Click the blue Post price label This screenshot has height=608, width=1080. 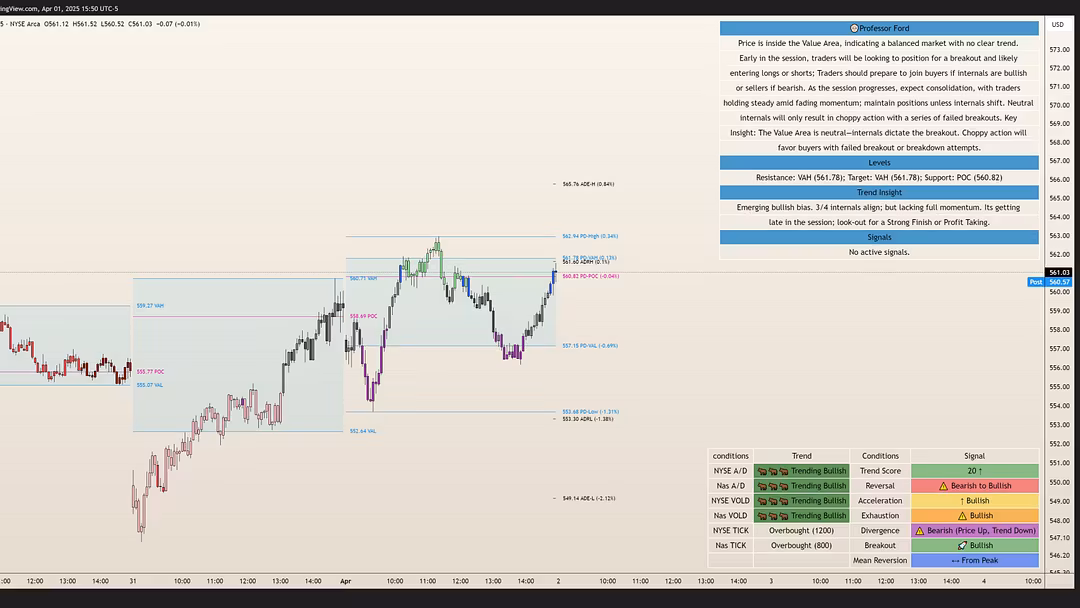(1036, 282)
